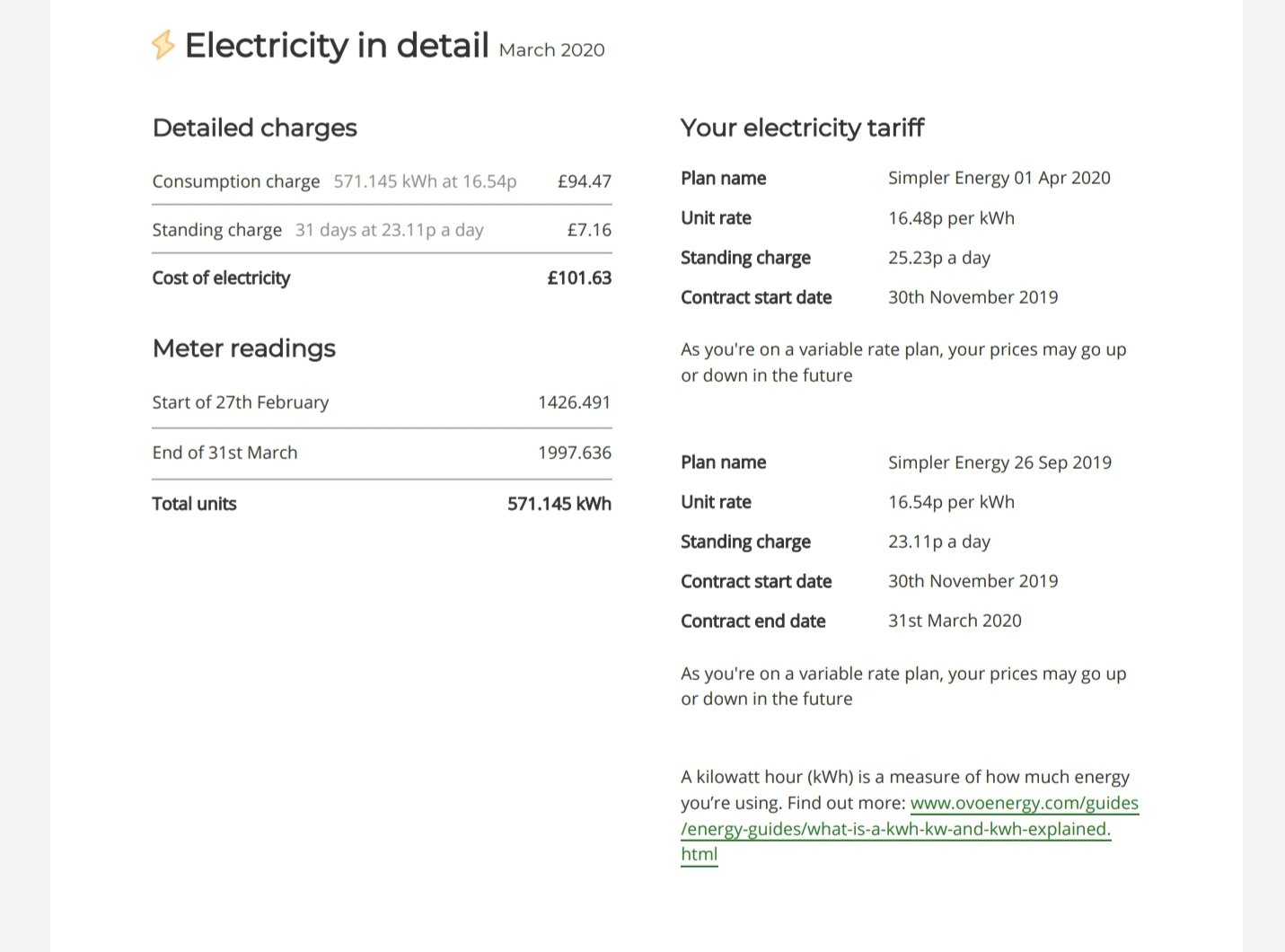This screenshot has width=1285, height=952.
Task: Select the Simpler Energy 26 Sep 2019 plan name
Action: 999,463
